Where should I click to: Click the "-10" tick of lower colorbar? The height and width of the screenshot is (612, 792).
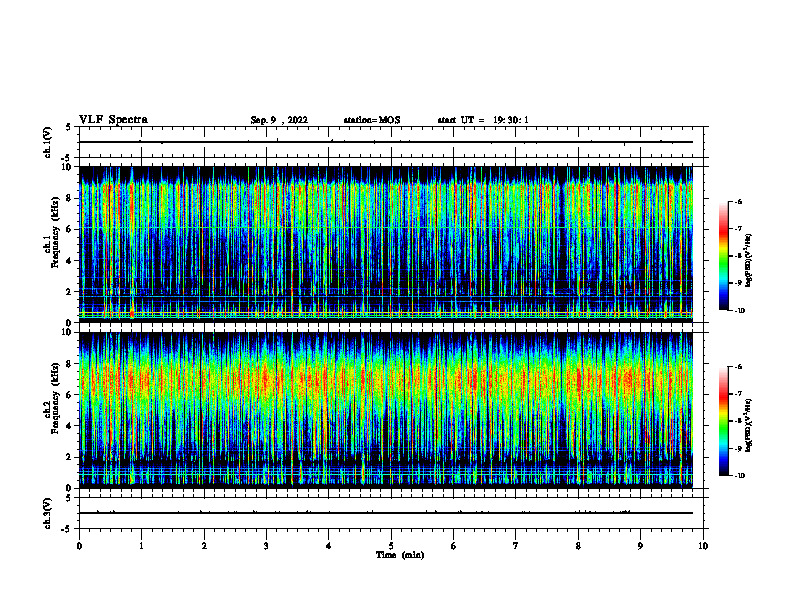click(739, 476)
